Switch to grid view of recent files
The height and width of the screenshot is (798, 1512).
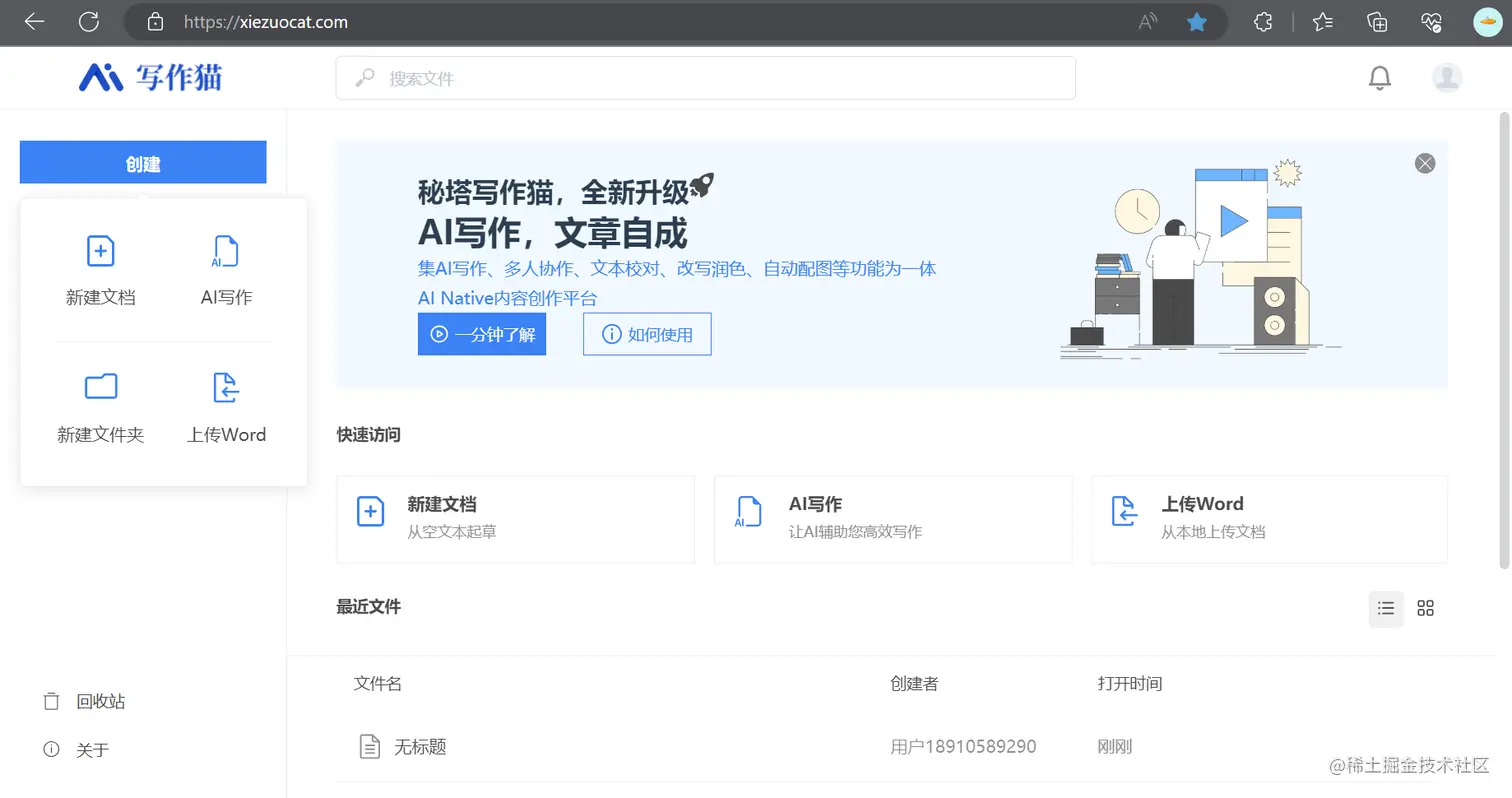coord(1426,608)
